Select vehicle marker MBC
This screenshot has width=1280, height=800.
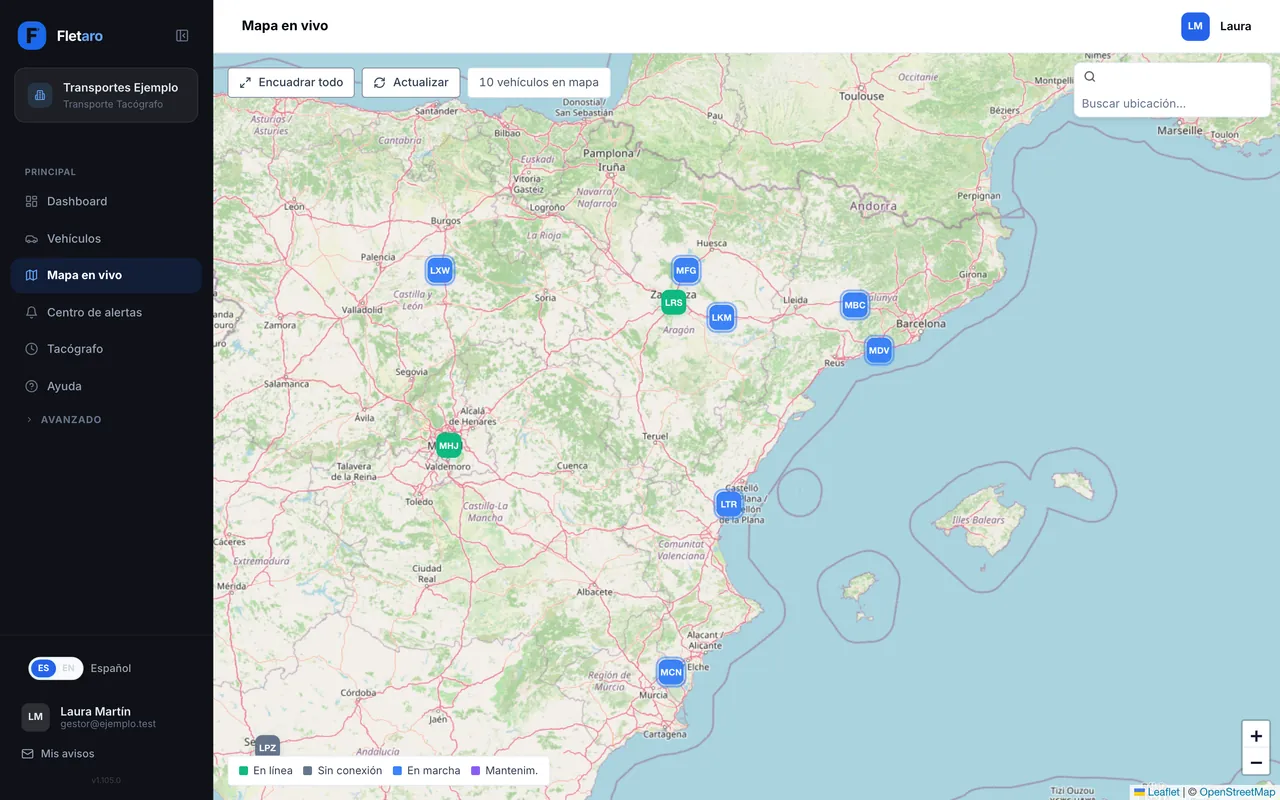(855, 305)
